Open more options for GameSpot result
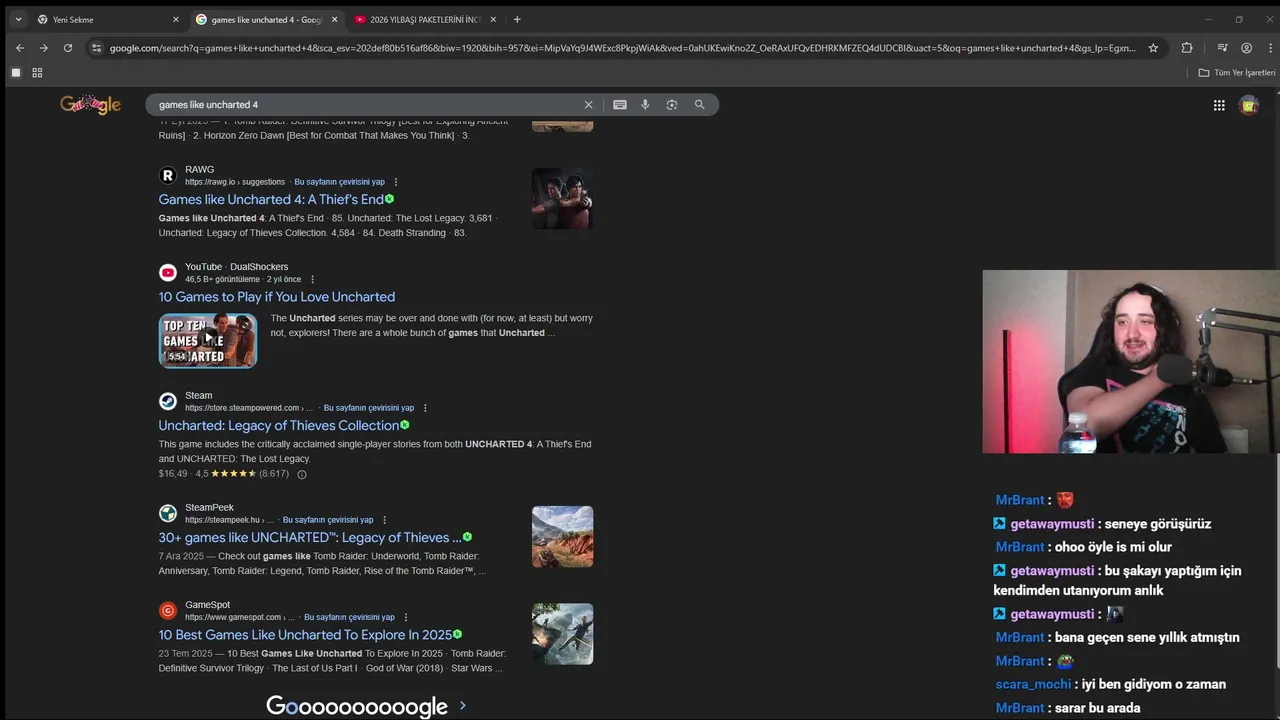The width and height of the screenshot is (1280, 720). pos(405,617)
